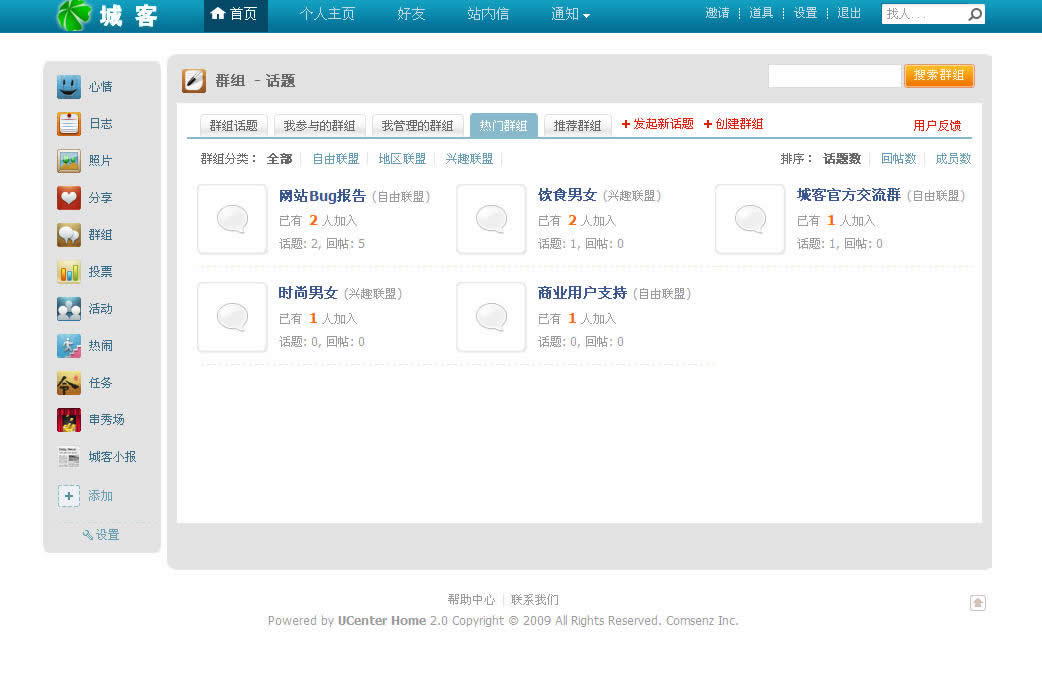This screenshot has height=675, width=1042.
Task: Click 联系我们 in the footer
Action: coord(534,600)
